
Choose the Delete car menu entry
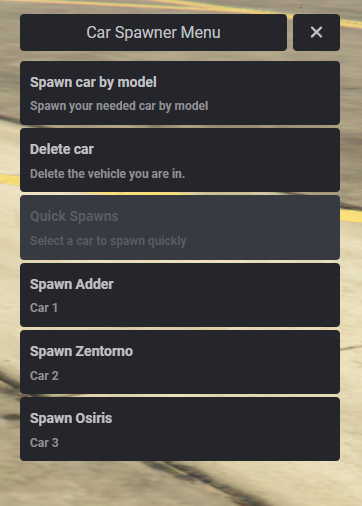180,160
